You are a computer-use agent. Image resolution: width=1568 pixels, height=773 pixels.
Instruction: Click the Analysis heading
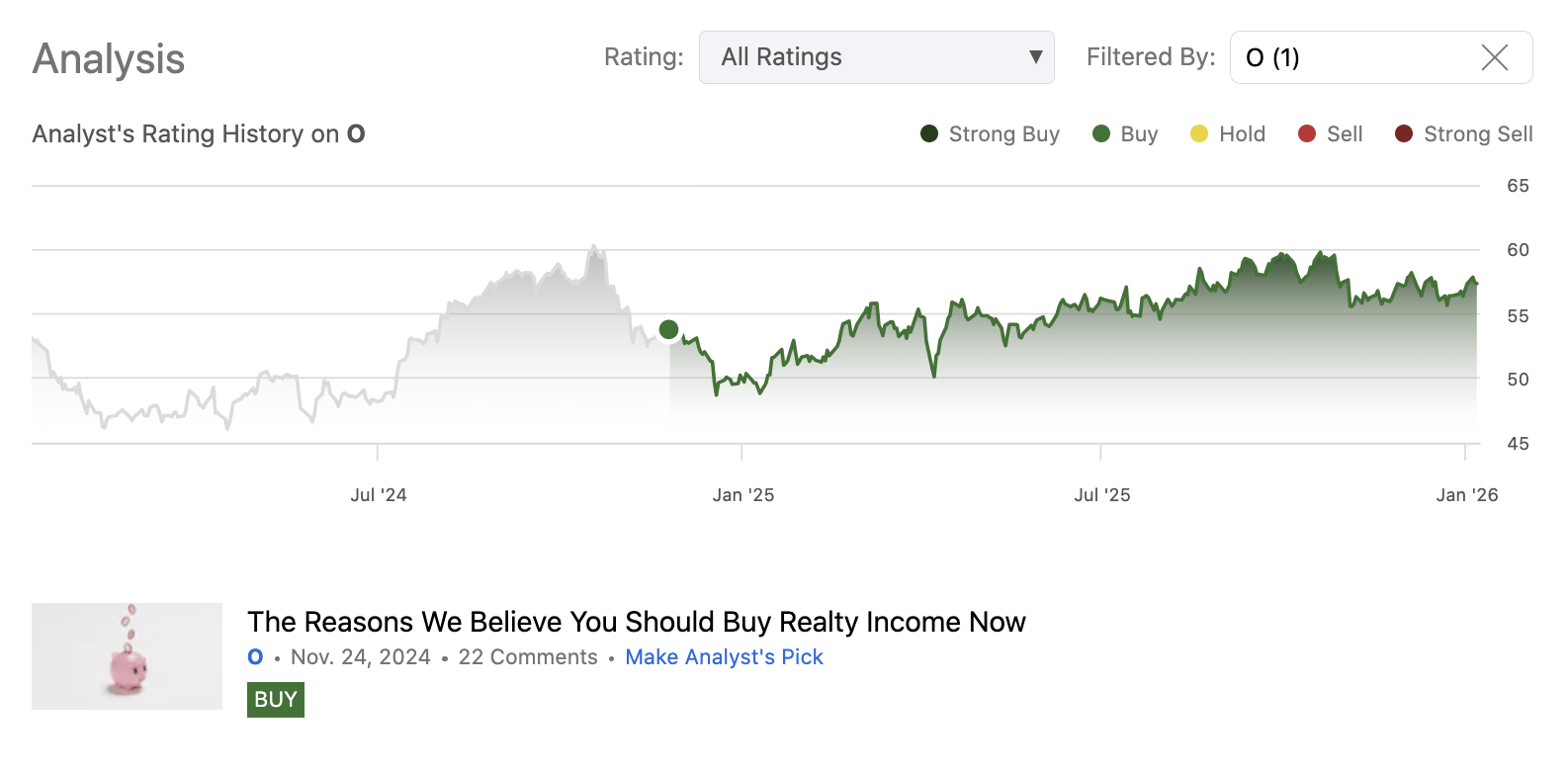pyautogui.click(x=109, y=59)
